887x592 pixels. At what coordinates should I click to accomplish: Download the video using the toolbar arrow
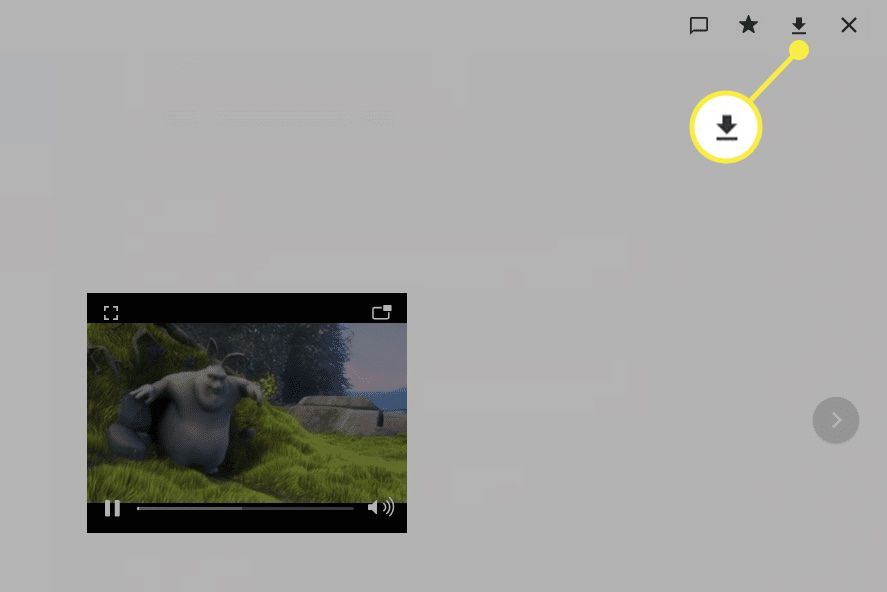799,25
